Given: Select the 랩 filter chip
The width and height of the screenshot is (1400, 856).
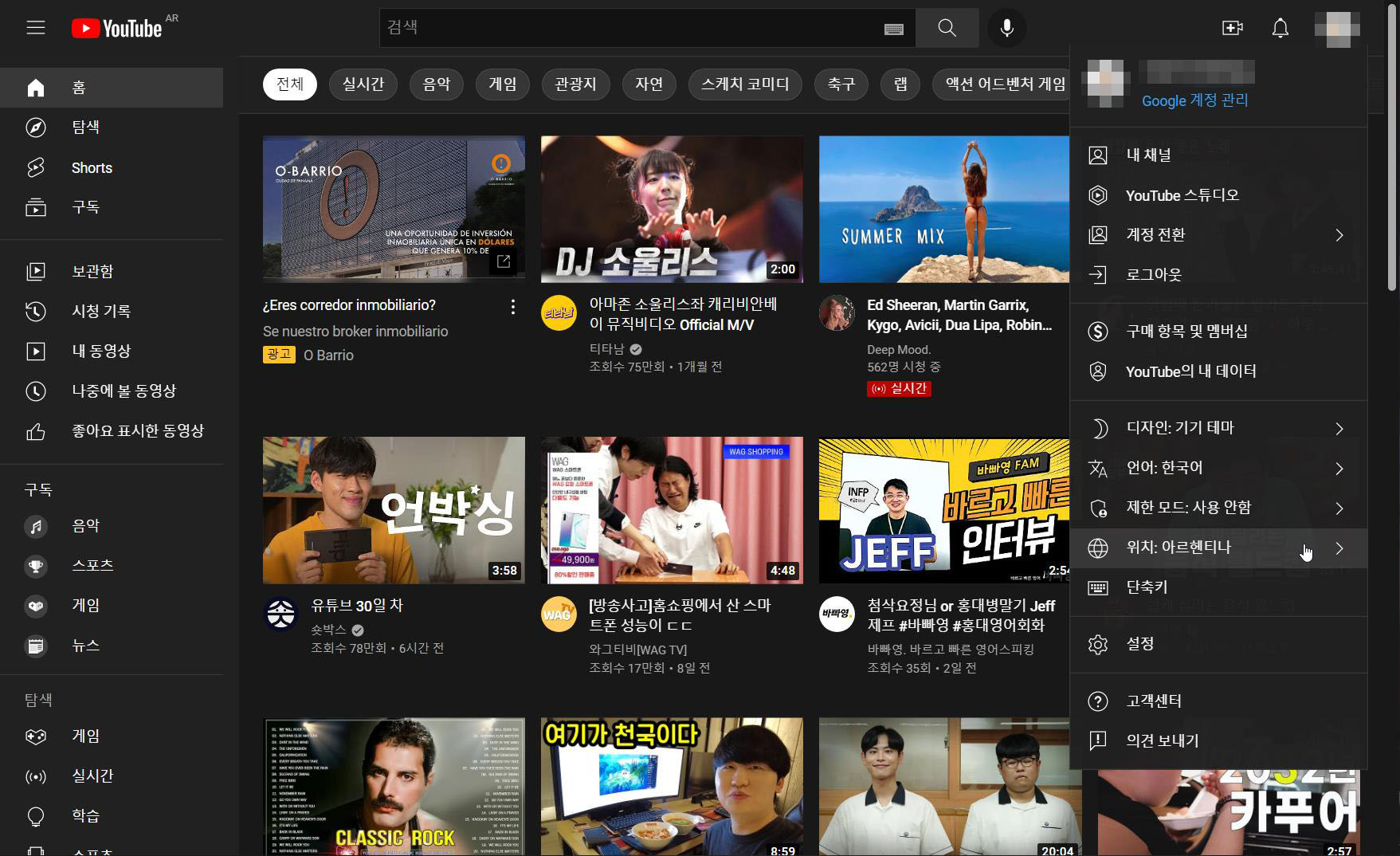Looking at the screenshot, I should pyautogui.click(x=900, y=84).
